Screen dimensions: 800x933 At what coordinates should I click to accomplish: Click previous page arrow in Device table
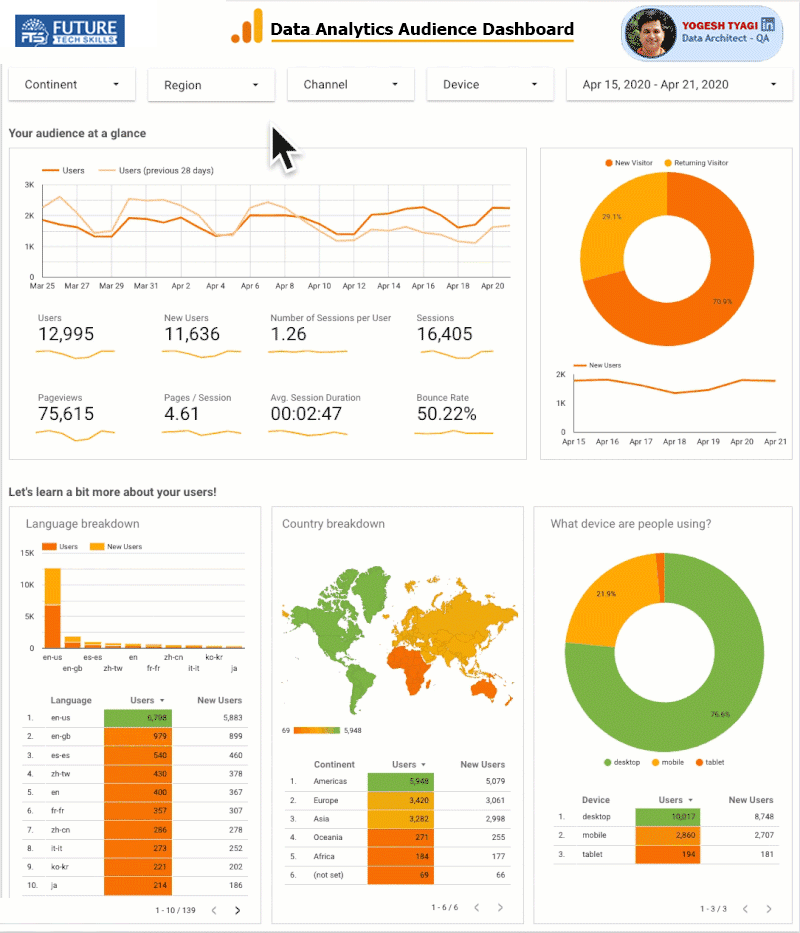pos(744,908)
